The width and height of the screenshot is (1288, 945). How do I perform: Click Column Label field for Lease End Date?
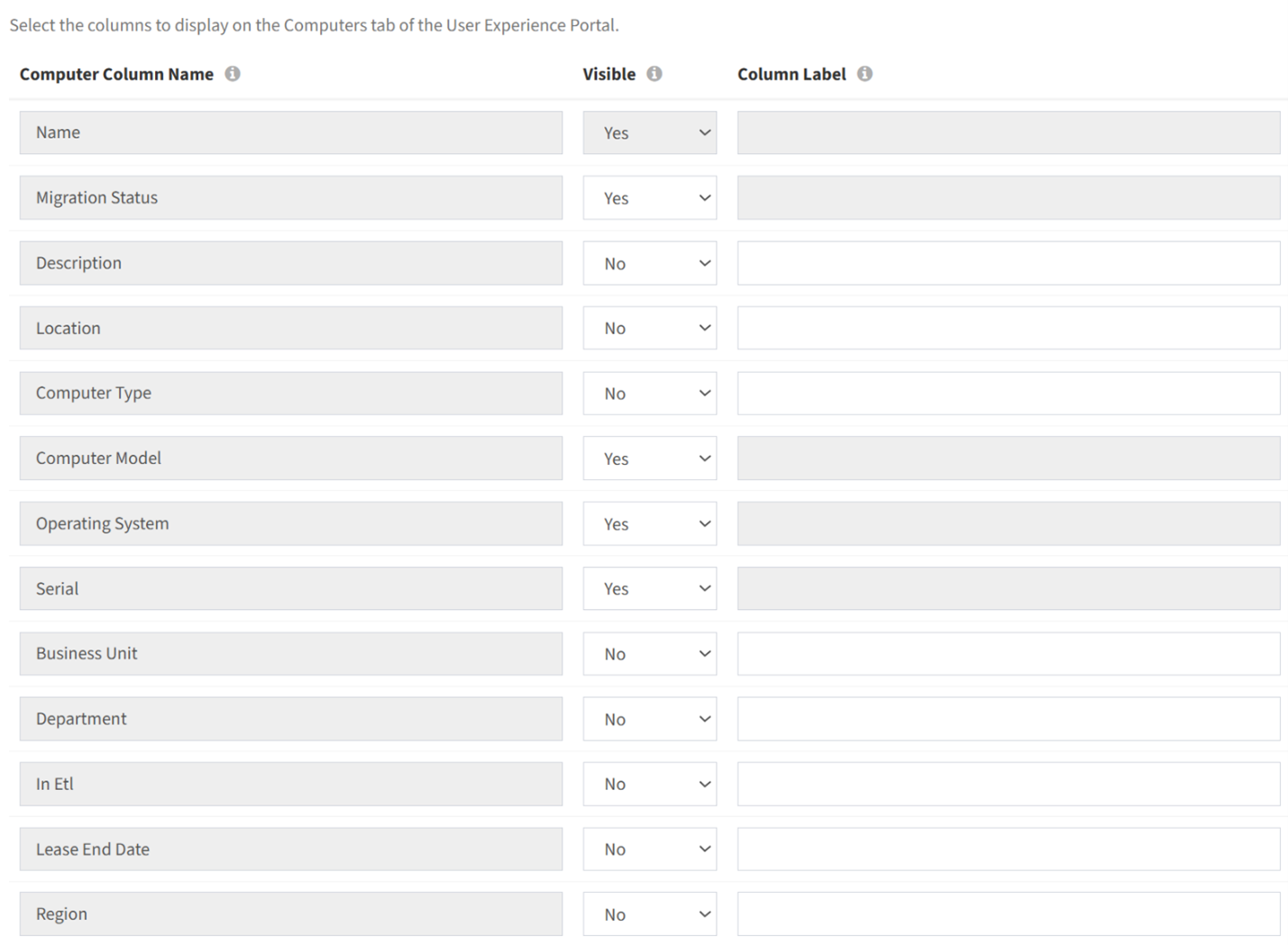[1009, 849]
